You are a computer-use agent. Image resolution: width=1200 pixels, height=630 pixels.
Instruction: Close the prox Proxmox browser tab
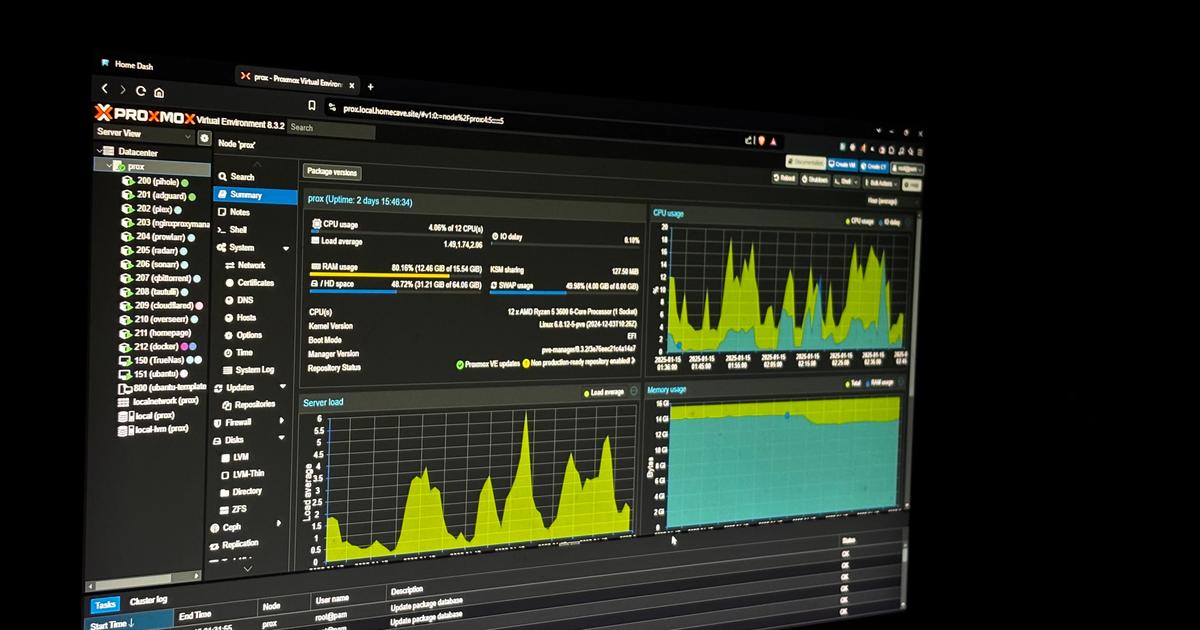click(x=354, y=84)
